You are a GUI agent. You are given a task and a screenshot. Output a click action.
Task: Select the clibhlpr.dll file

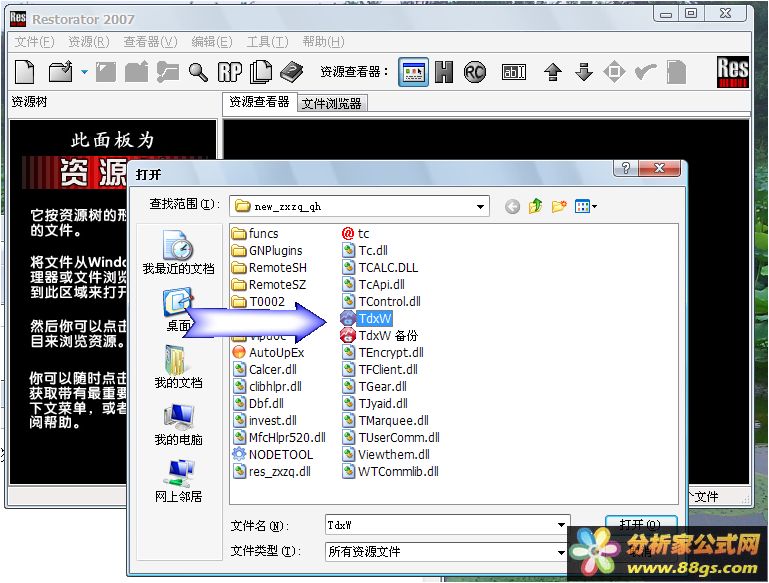[x=267, y=386]
